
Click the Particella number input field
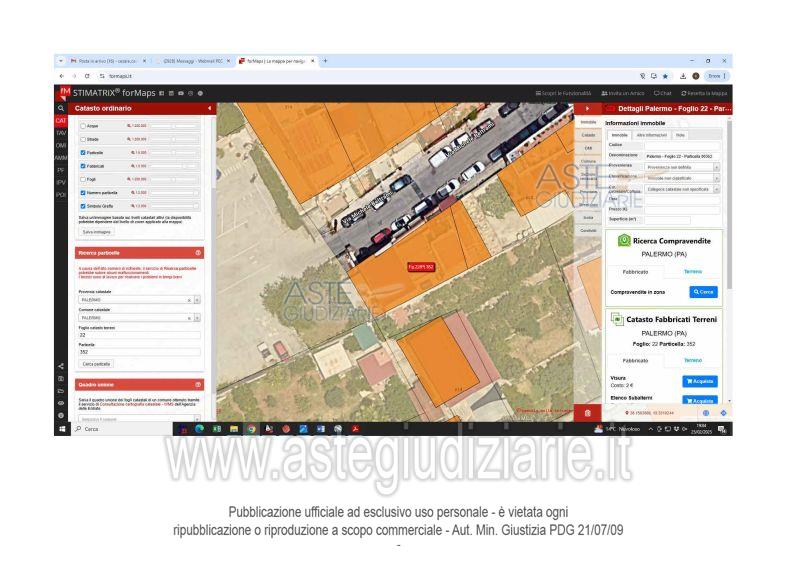[139, 351]
